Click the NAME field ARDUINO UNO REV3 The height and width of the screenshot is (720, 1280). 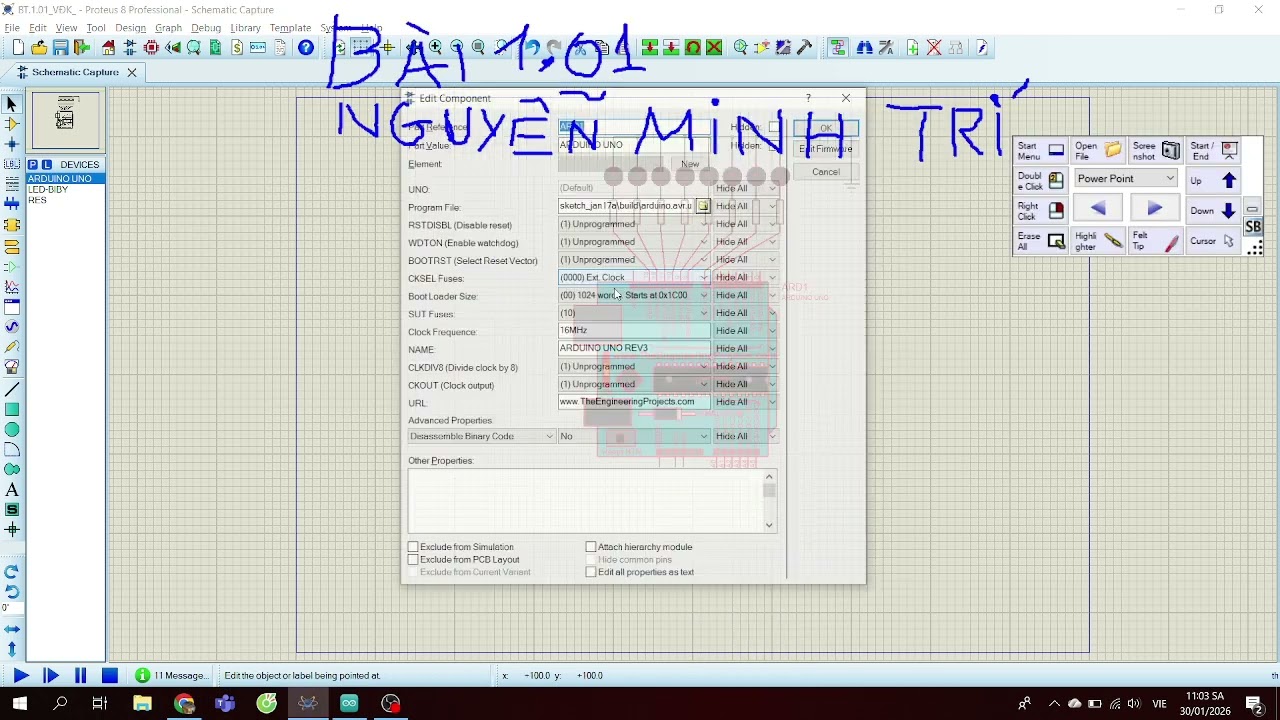tap(634, 349)
